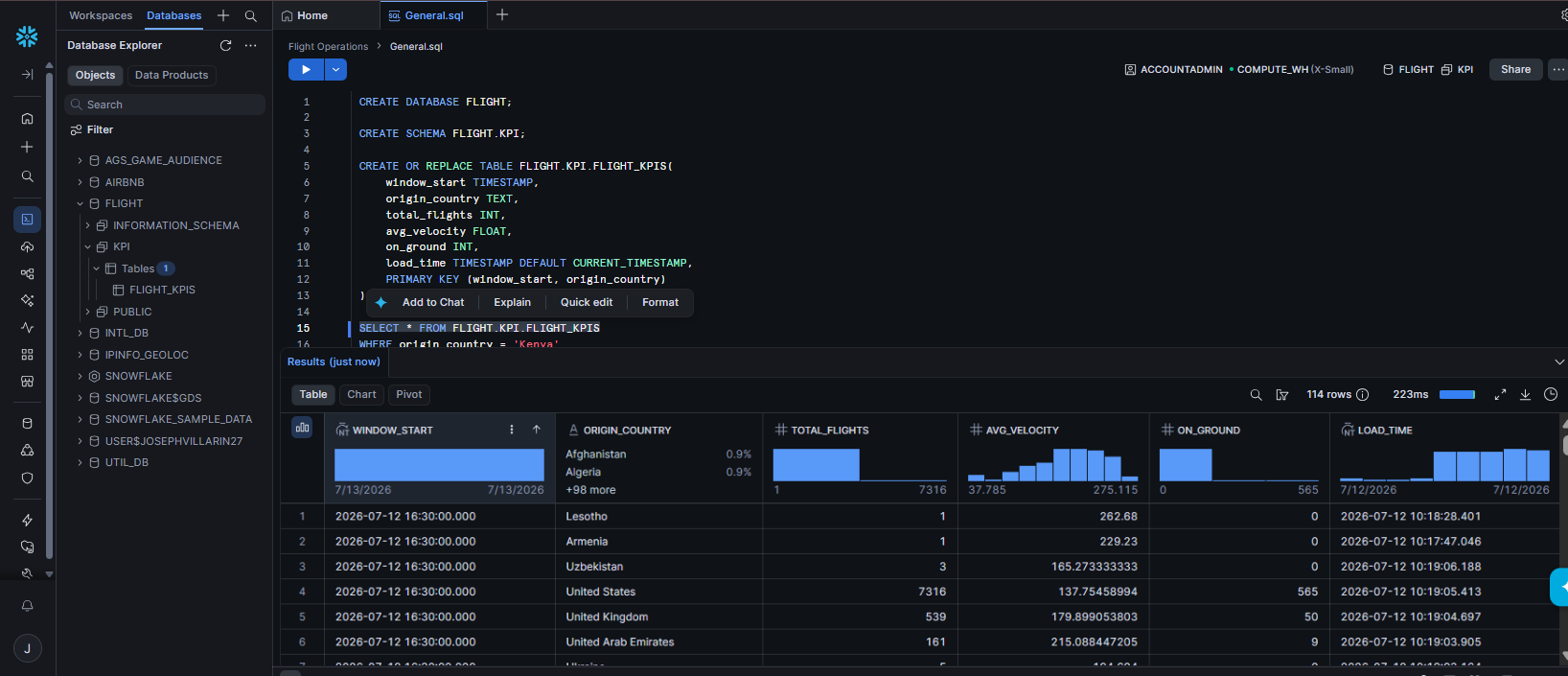1568x676 pixels.
Task: Open WINDOW_START column options menu
Action: (512, 430)
